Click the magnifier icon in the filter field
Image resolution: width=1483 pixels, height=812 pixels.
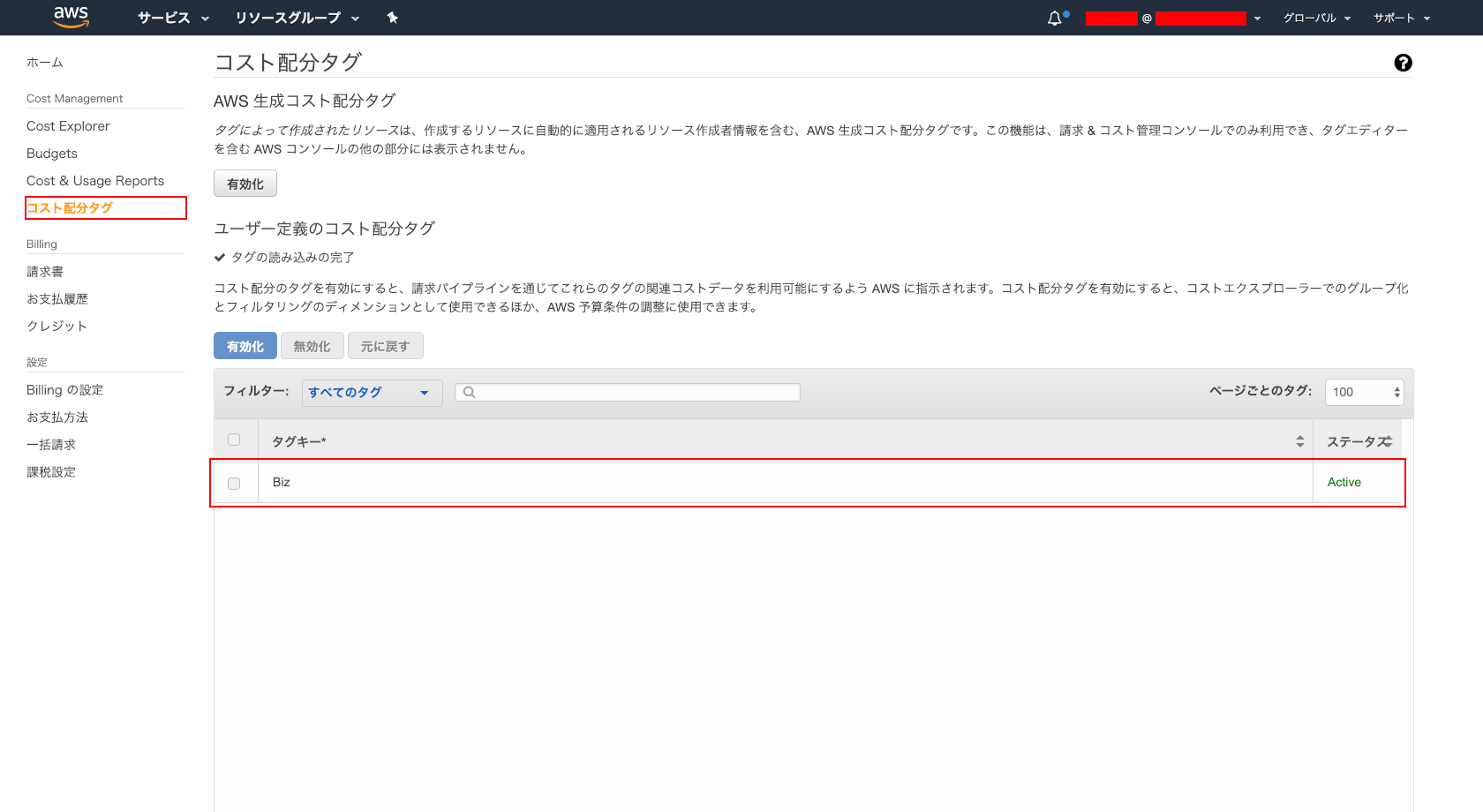[469, 391]
